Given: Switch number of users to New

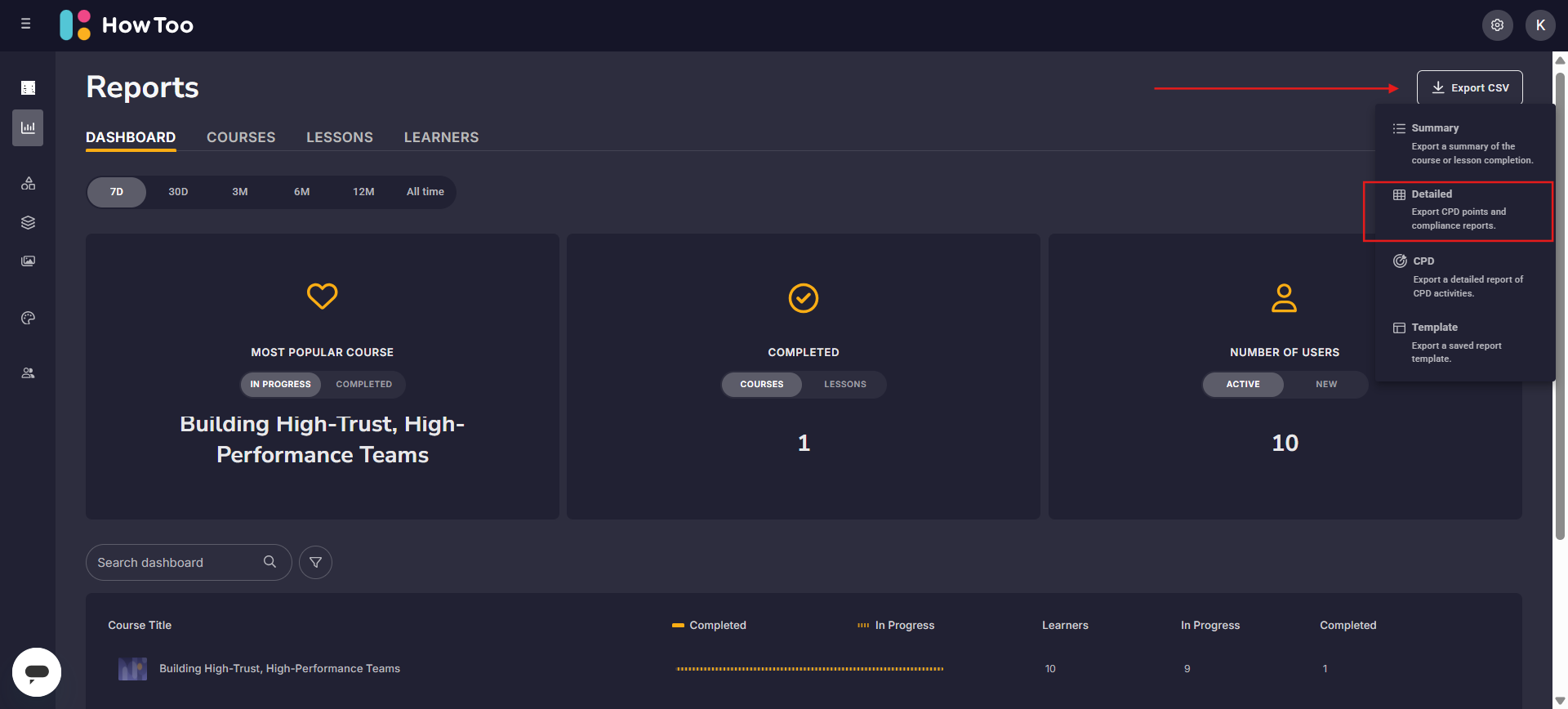Looking at the screenshot, I should (1325, 384).
